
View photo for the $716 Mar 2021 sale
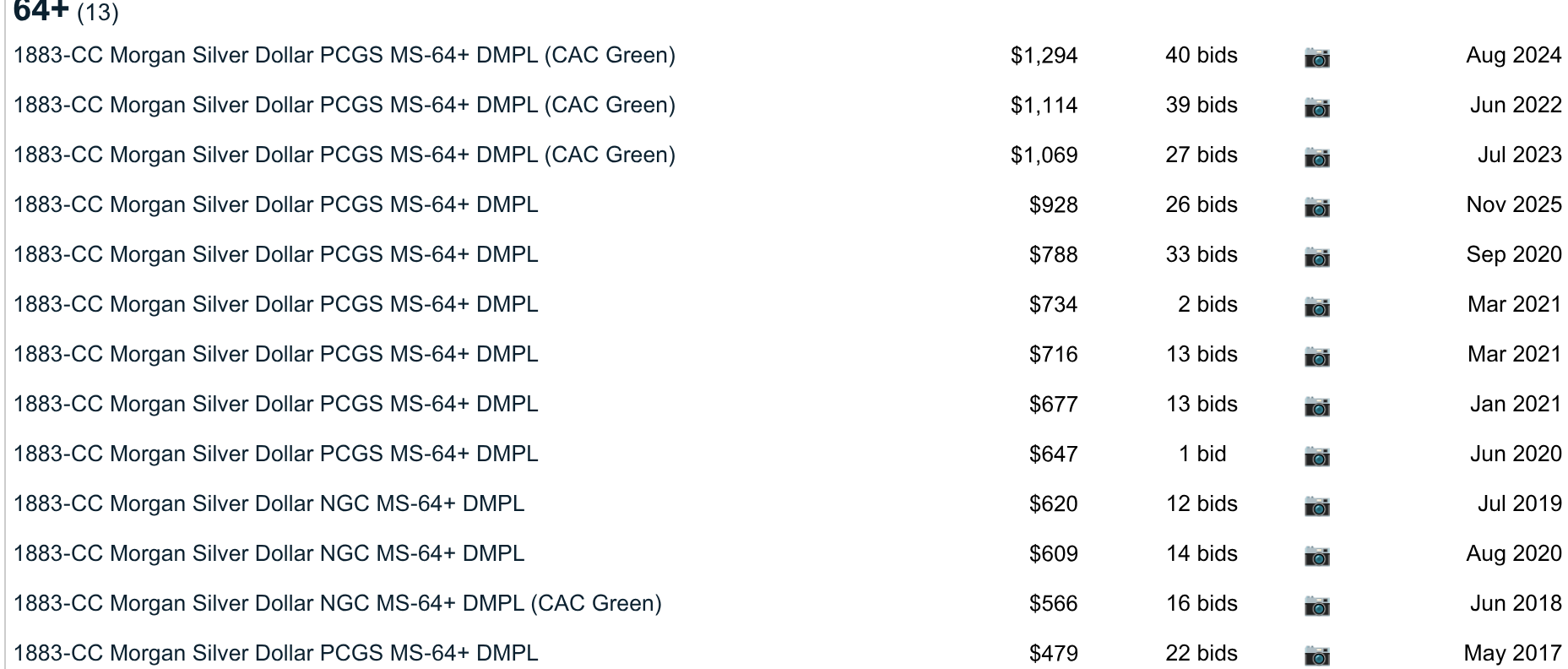point(1316,356)
